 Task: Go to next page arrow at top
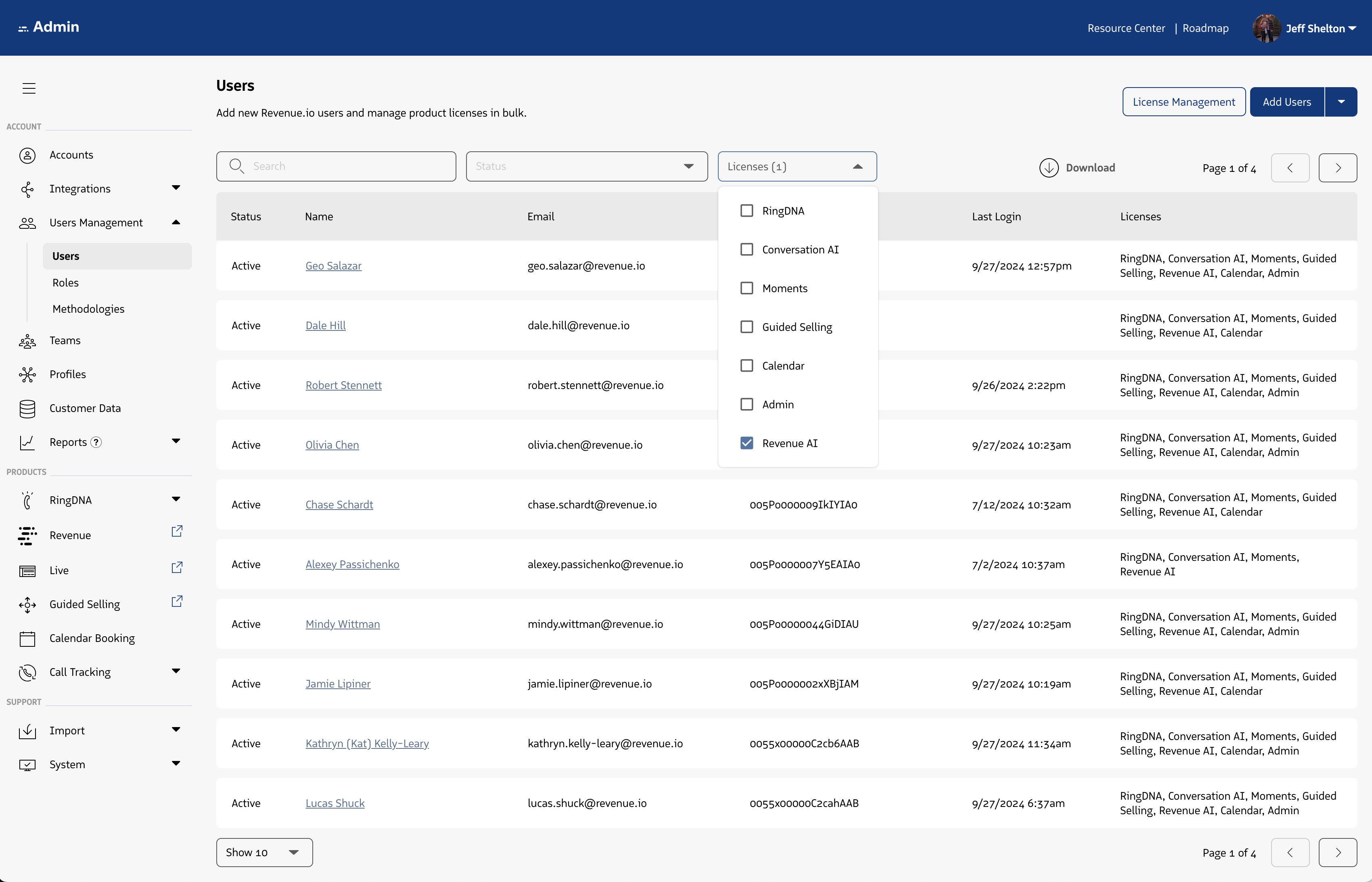1337,168
